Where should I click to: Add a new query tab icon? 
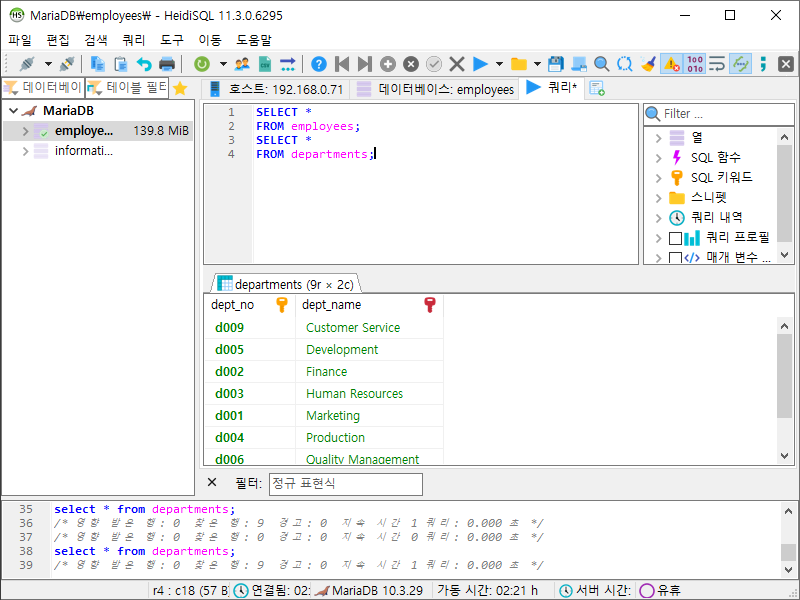(596, 88)
